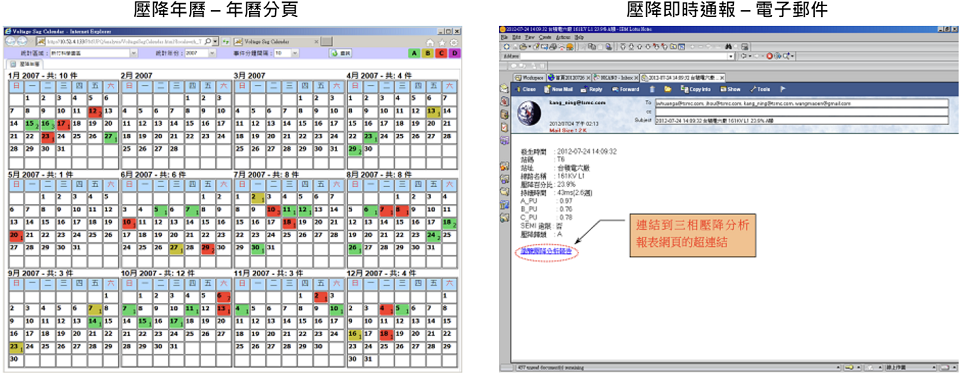Screen dimensions: 960x374
Task: Click the Notes binoculars search icon
Action: (x=728, y=46)
